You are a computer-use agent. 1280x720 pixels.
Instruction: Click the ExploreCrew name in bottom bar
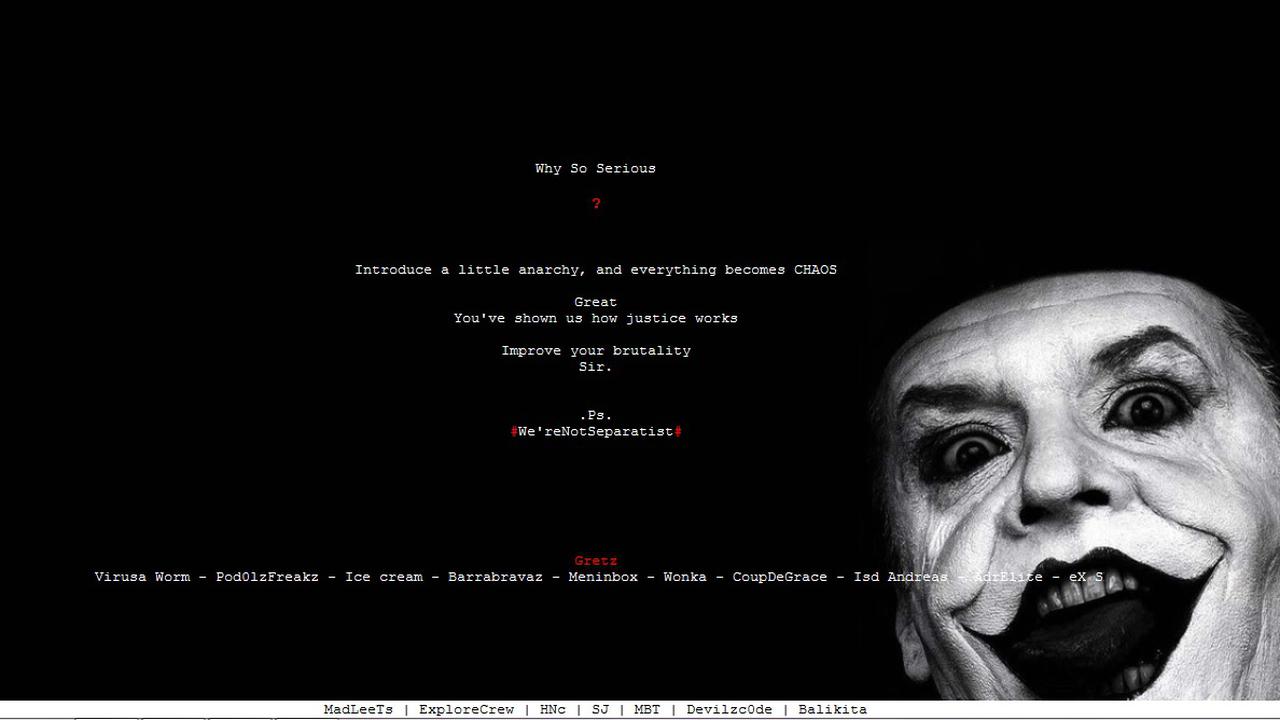(466, 709)
